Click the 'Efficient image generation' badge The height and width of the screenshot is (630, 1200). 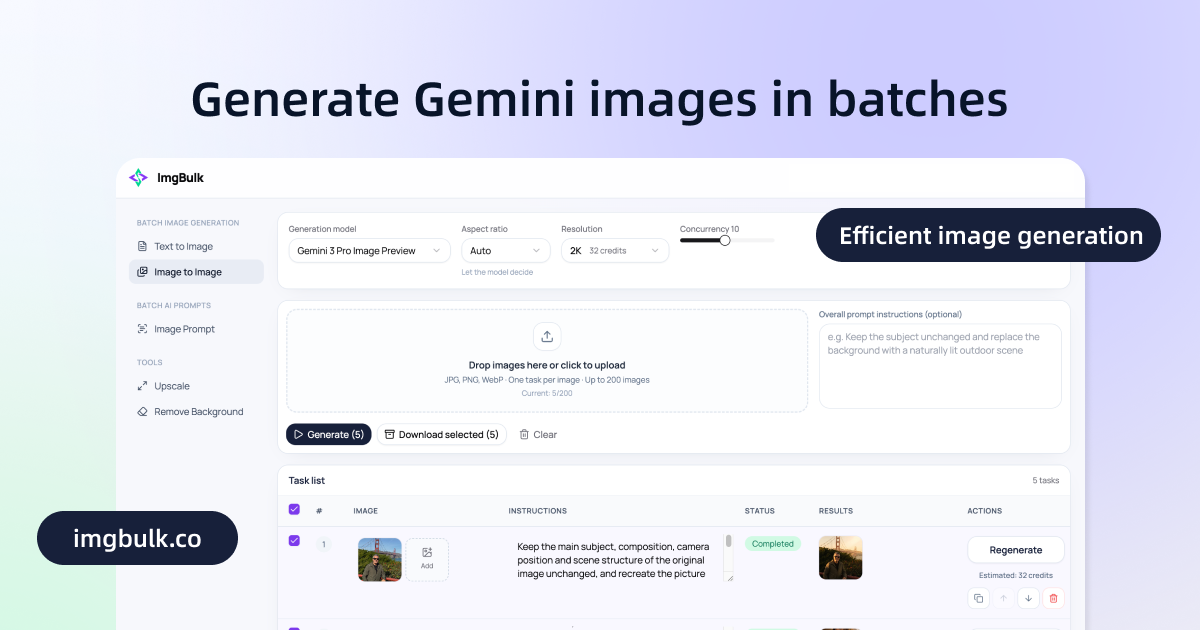pos(990,236)
